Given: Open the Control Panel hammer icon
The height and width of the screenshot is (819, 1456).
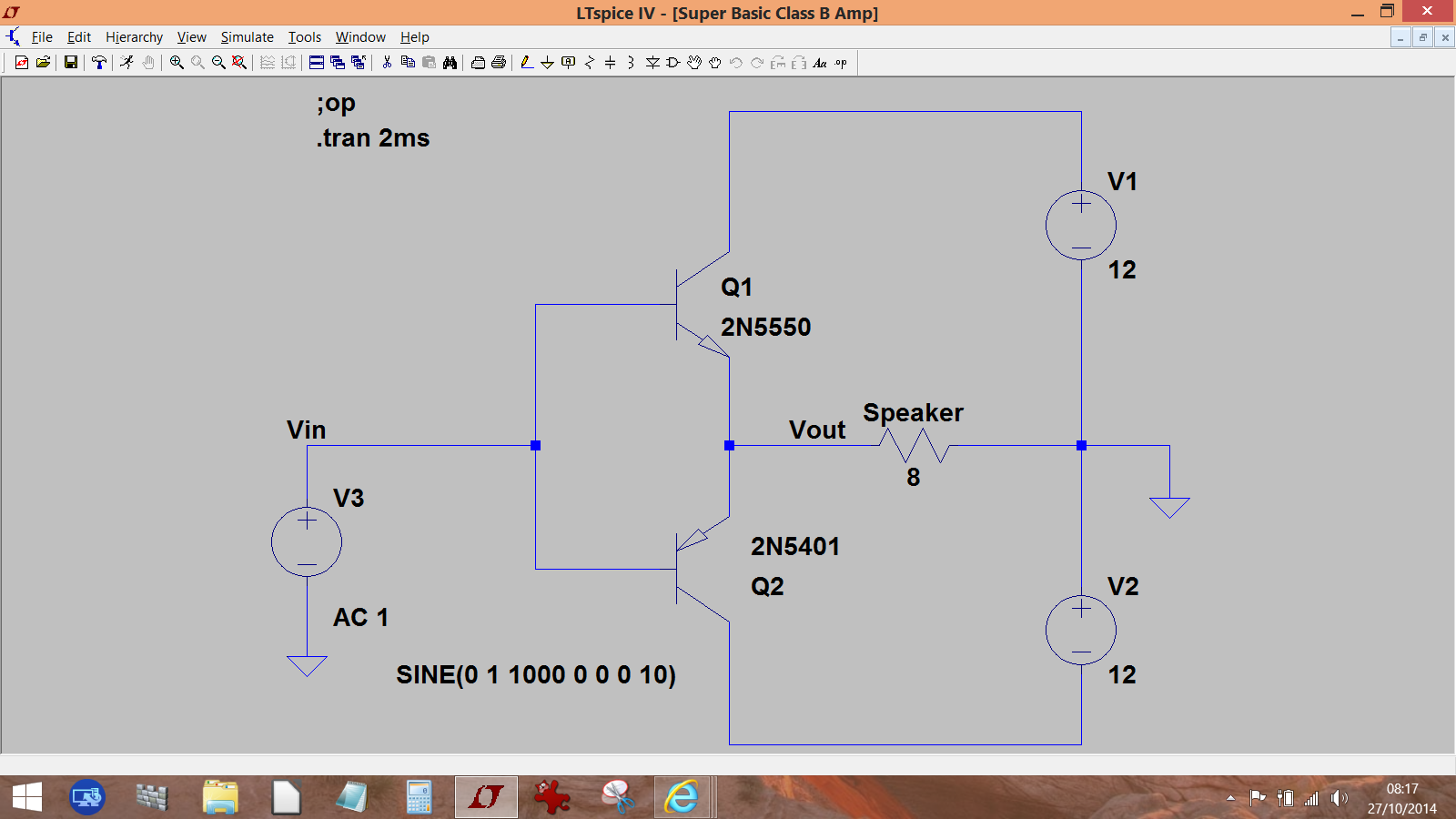Looking at the screenshot, I should (99, 63).
